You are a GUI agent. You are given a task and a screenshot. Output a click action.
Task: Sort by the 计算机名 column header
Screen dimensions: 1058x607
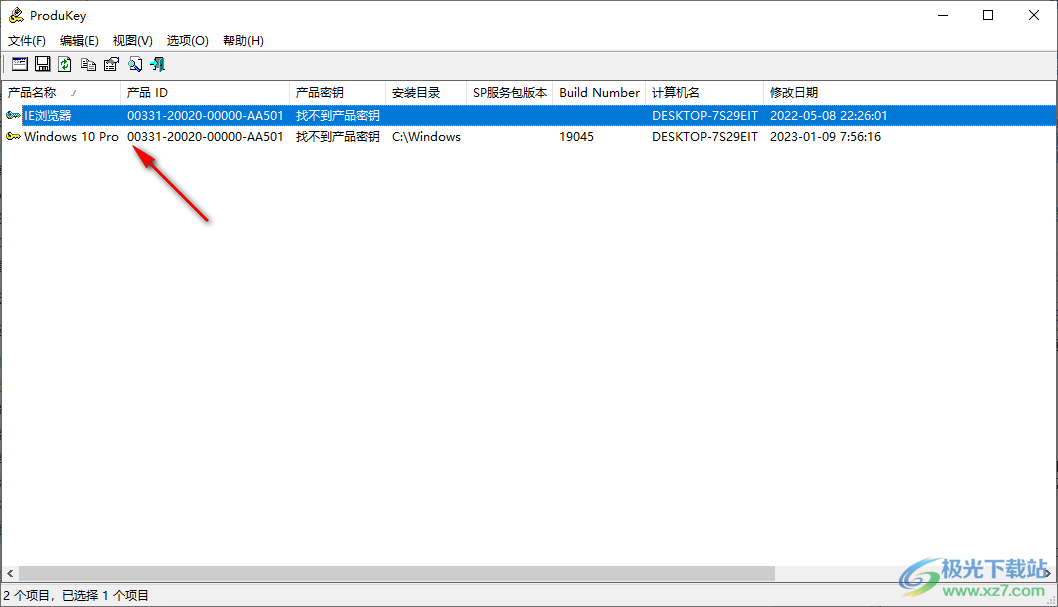(704, 92)
